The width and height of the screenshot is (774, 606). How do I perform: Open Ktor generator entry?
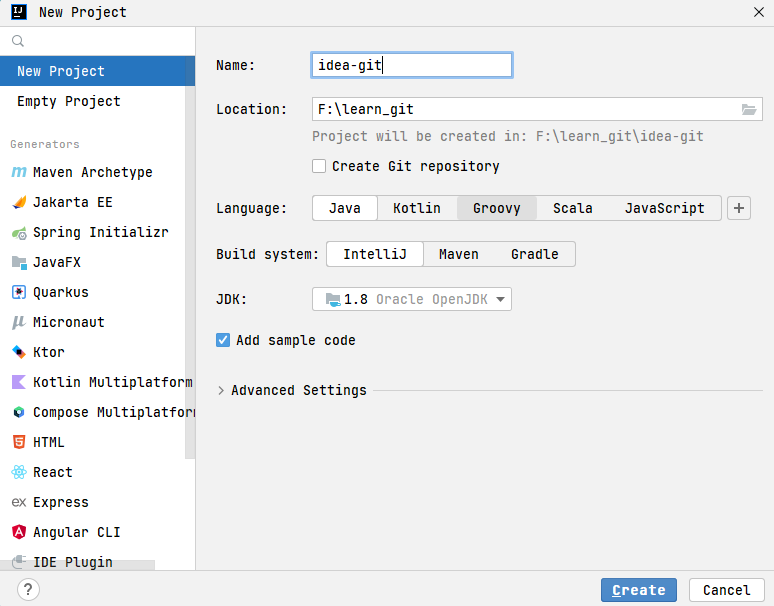93,352
